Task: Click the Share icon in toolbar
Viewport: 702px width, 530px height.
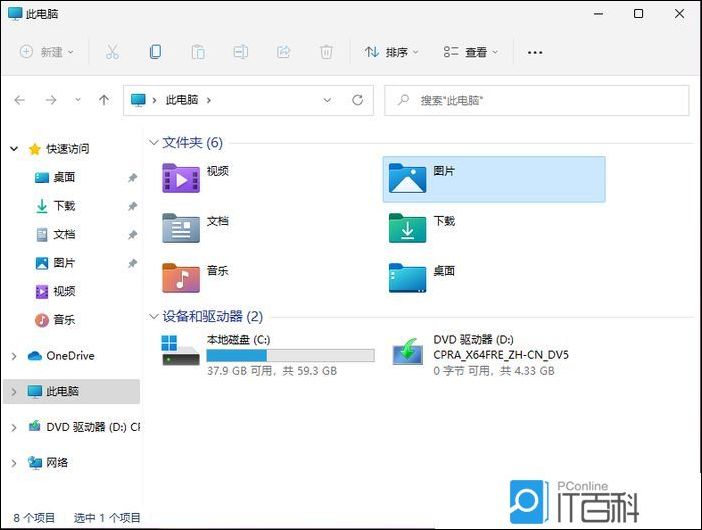Action: pos(283,52)
